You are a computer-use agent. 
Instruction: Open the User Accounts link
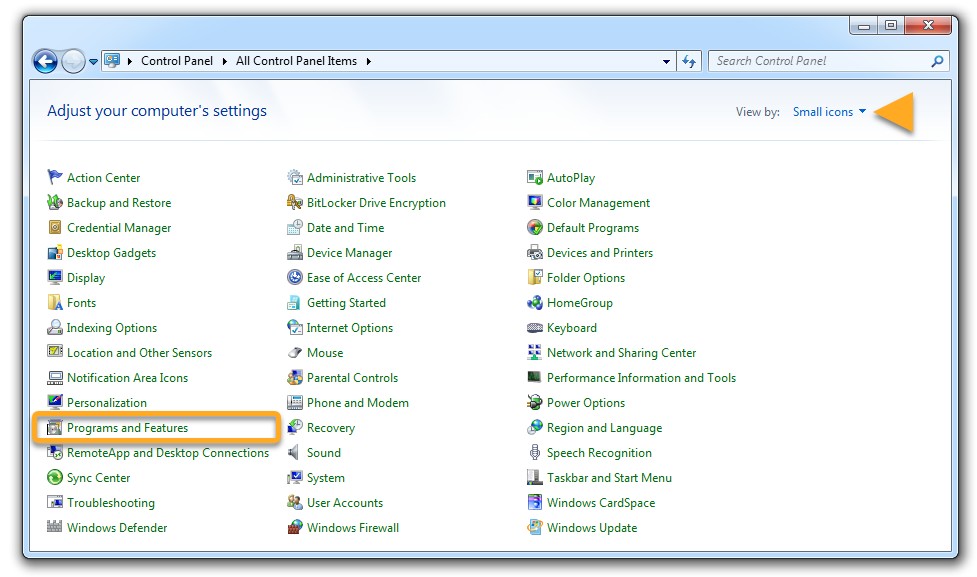344,503
